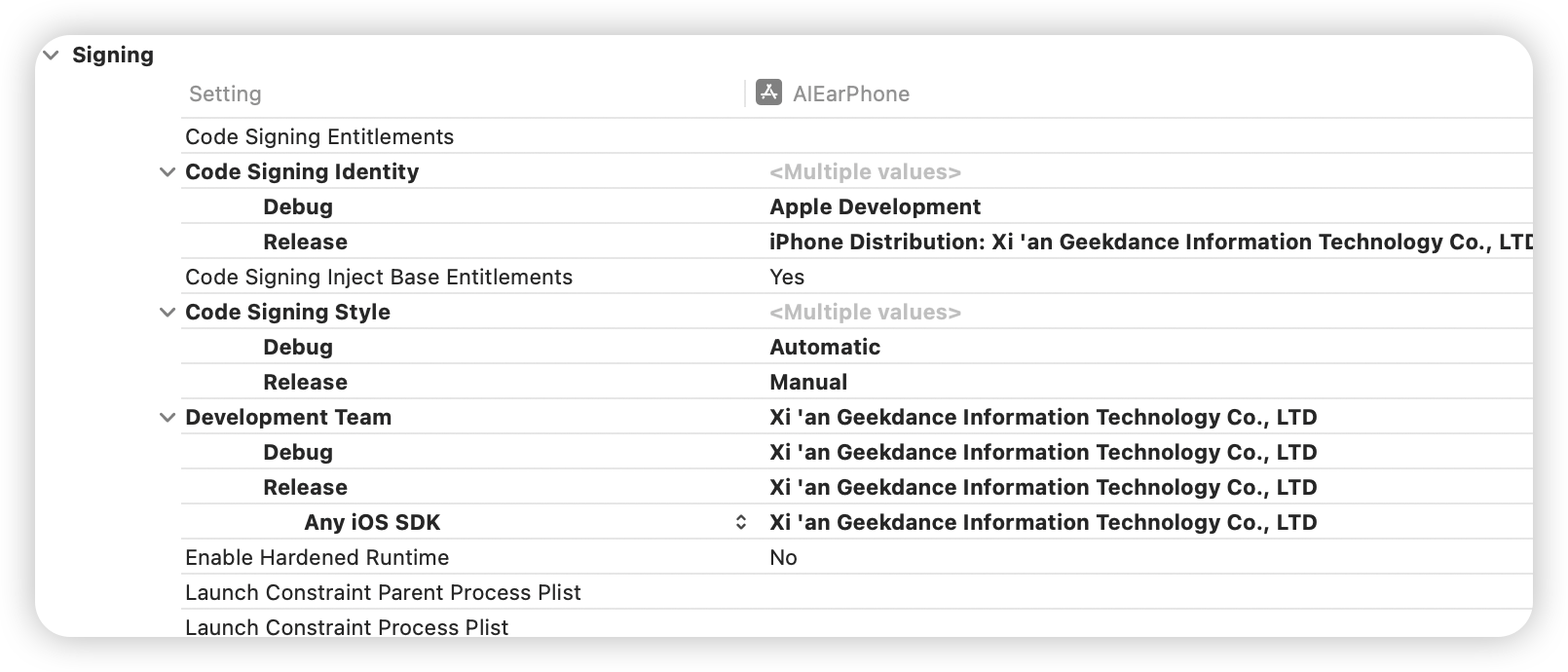Click Code Signing Identity Multiple values field

(x=865, y=171)
